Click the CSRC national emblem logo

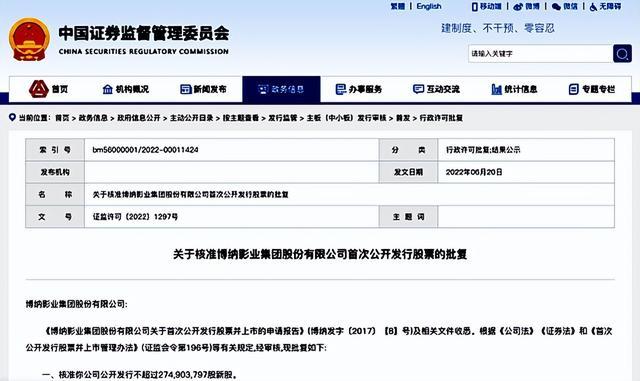(29, 40)
